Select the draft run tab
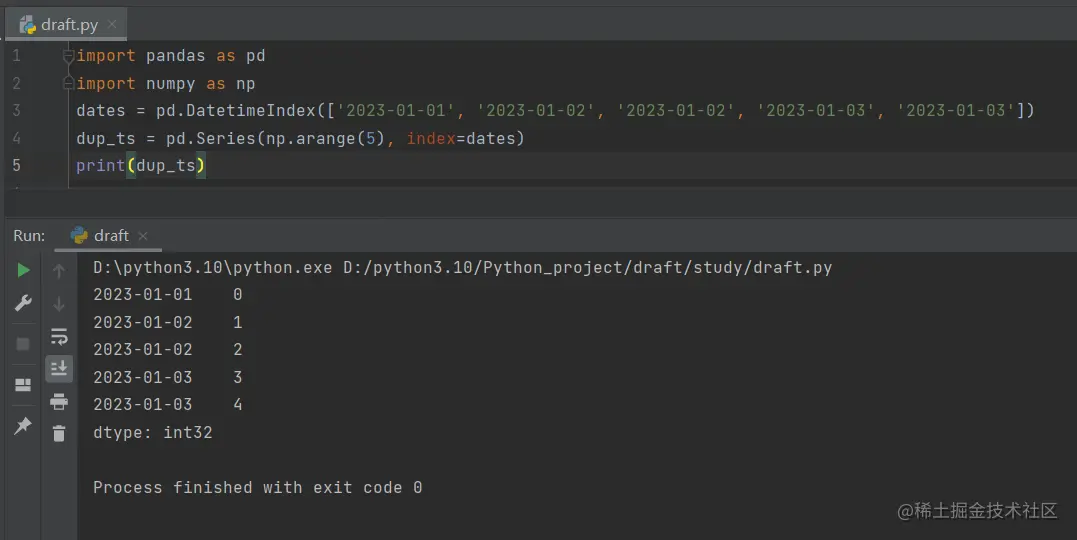Viewport: 1077px width, 540px height. tap(110, 236)
